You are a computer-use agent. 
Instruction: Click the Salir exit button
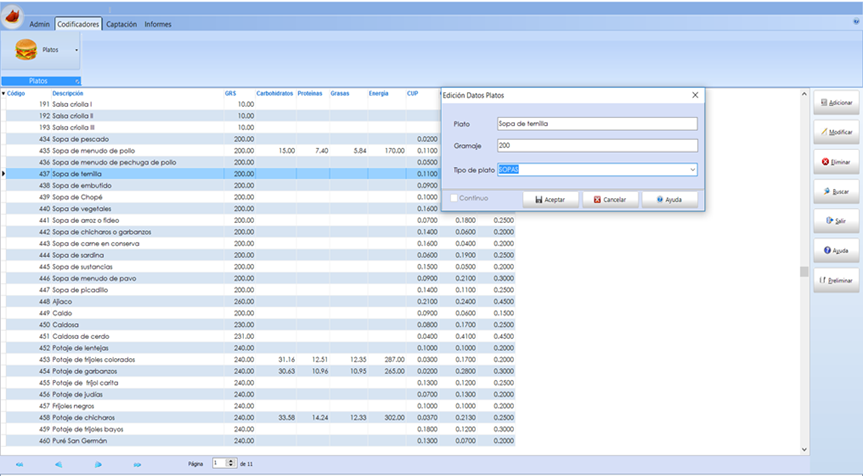[x=834, y=220]
